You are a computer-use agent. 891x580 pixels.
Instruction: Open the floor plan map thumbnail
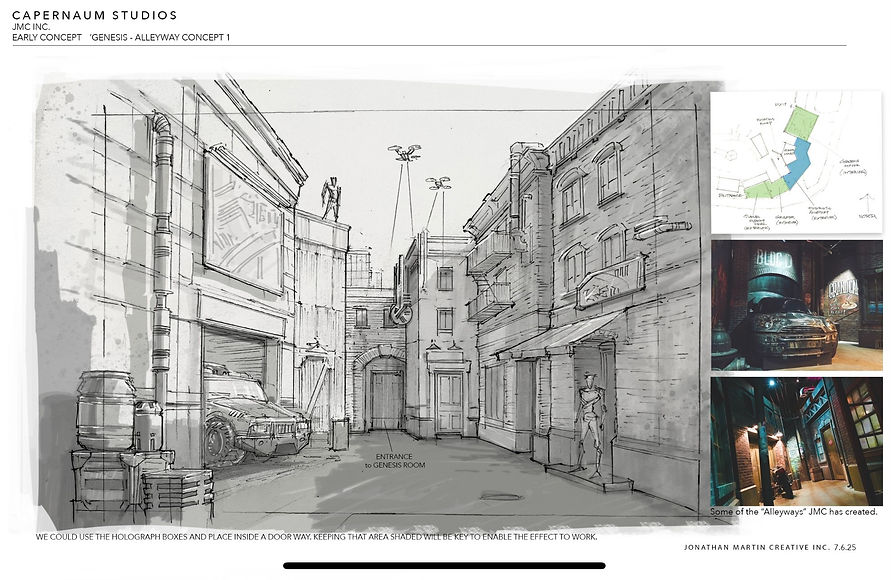pyautogui.click(x=796, y=161)
